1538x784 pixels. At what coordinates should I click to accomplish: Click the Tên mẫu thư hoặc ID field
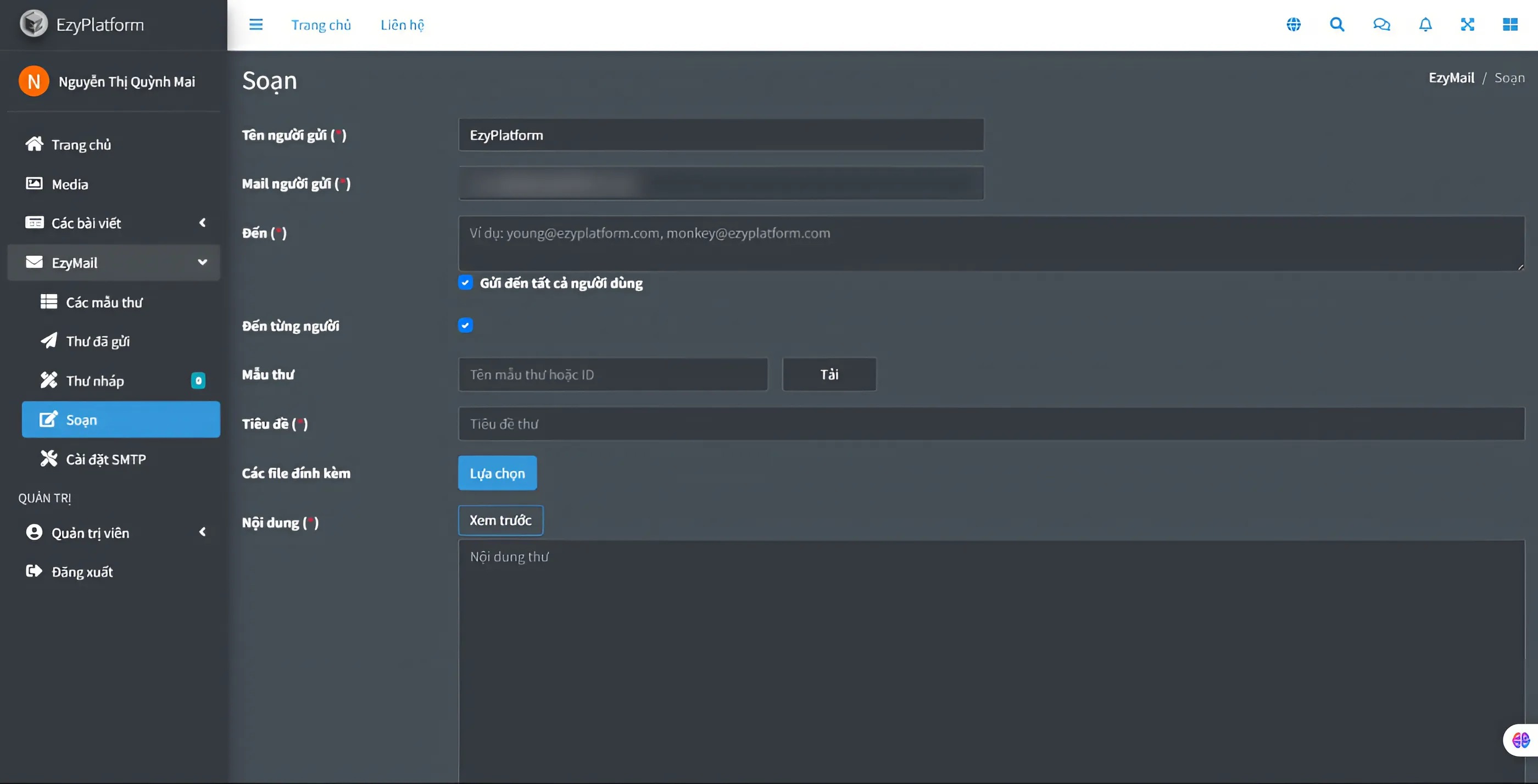[612, 374]
